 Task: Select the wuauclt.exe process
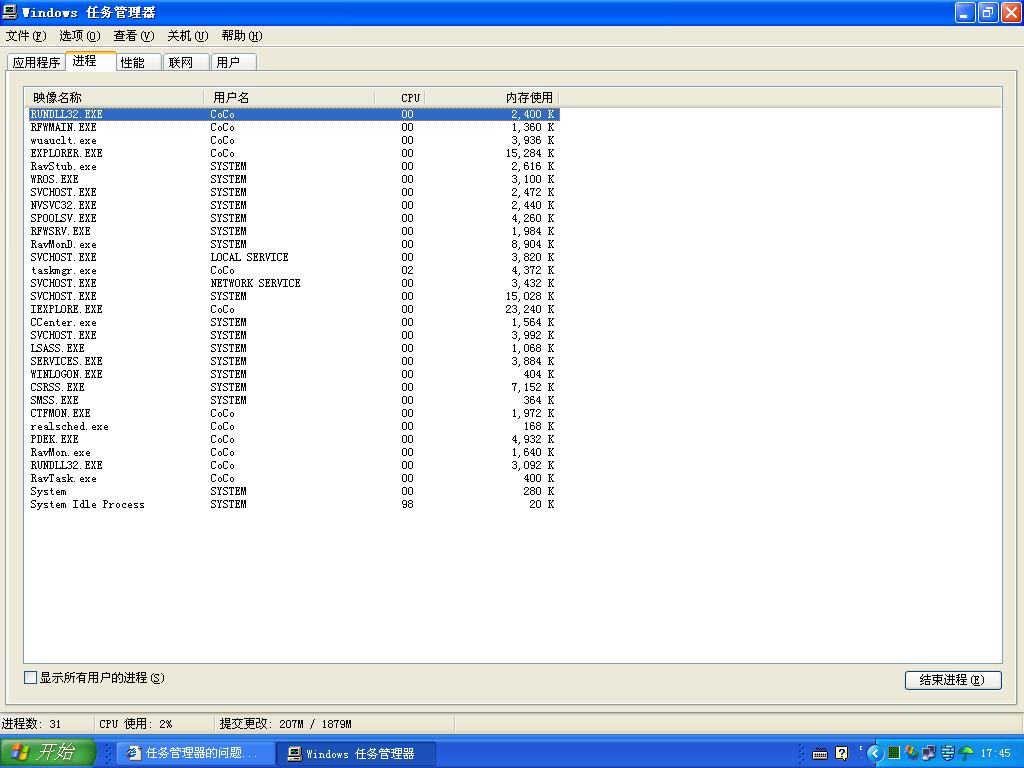click(x=293, y=140)
